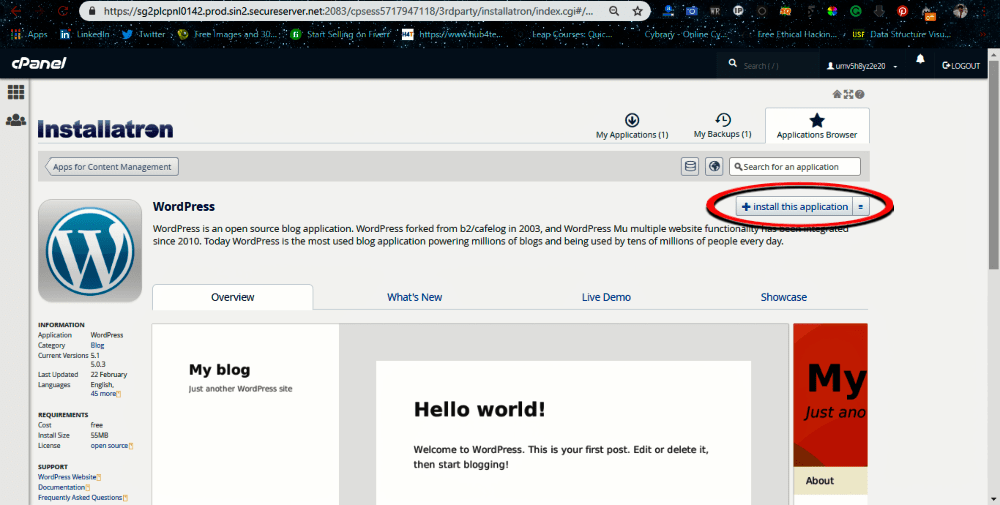This screenshot has width=1000, height=505.
Task: Open Frequently Asked Questions link
Action: tap(80, 497)
